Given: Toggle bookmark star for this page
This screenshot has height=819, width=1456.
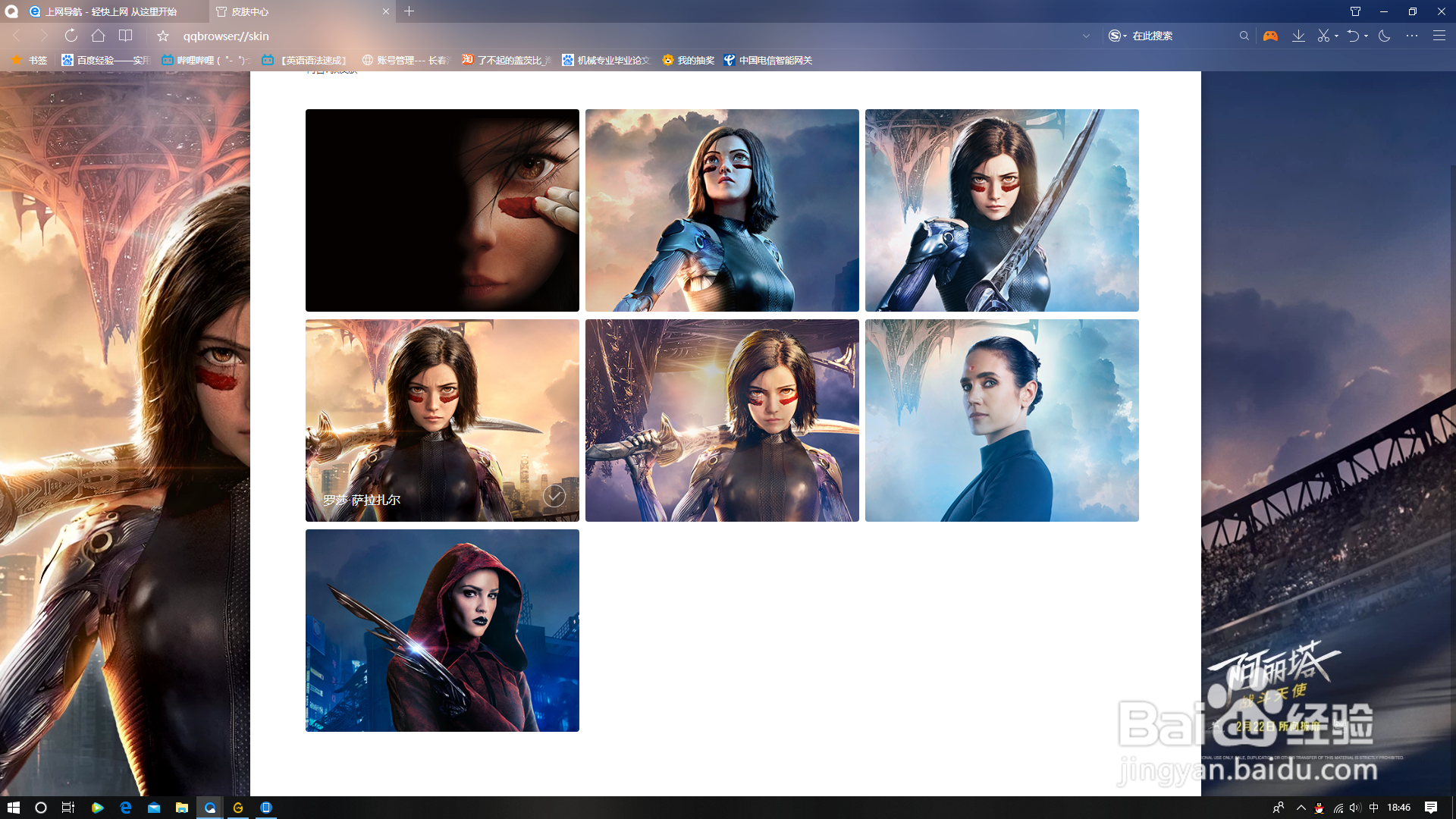Looking at the screenshot, I should click(x=163, y=36).
